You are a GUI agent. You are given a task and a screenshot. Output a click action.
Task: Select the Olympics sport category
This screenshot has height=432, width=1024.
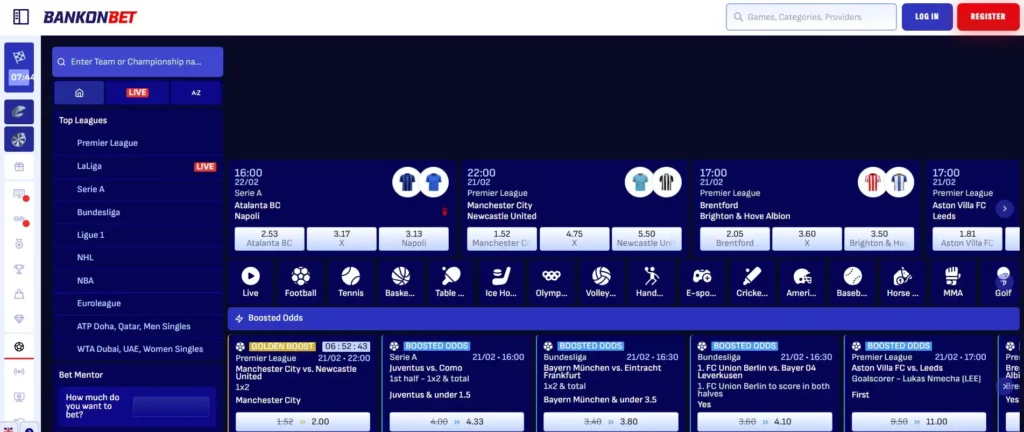[x=551, y=282]
